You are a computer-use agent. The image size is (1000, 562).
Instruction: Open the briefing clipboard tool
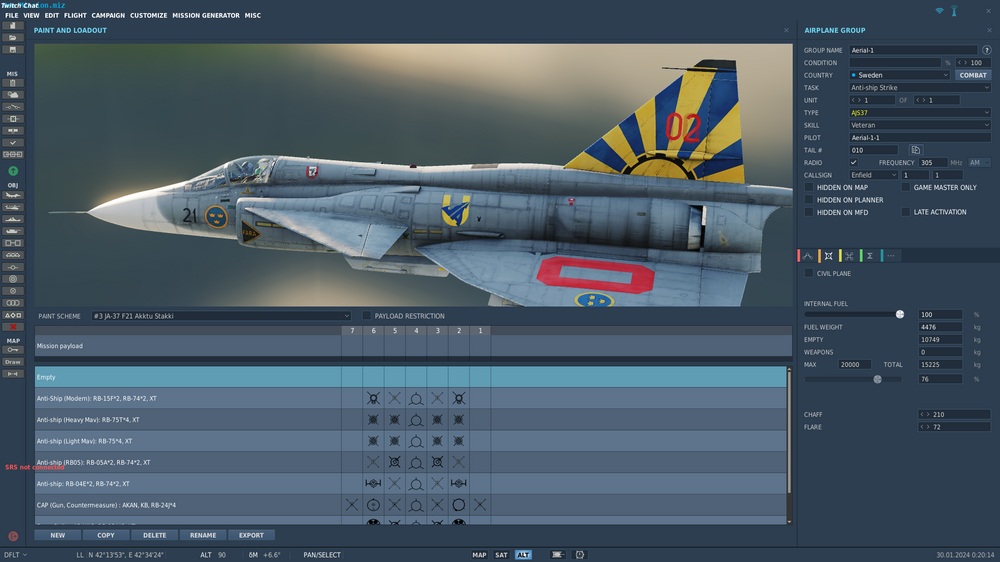point(13,83)
